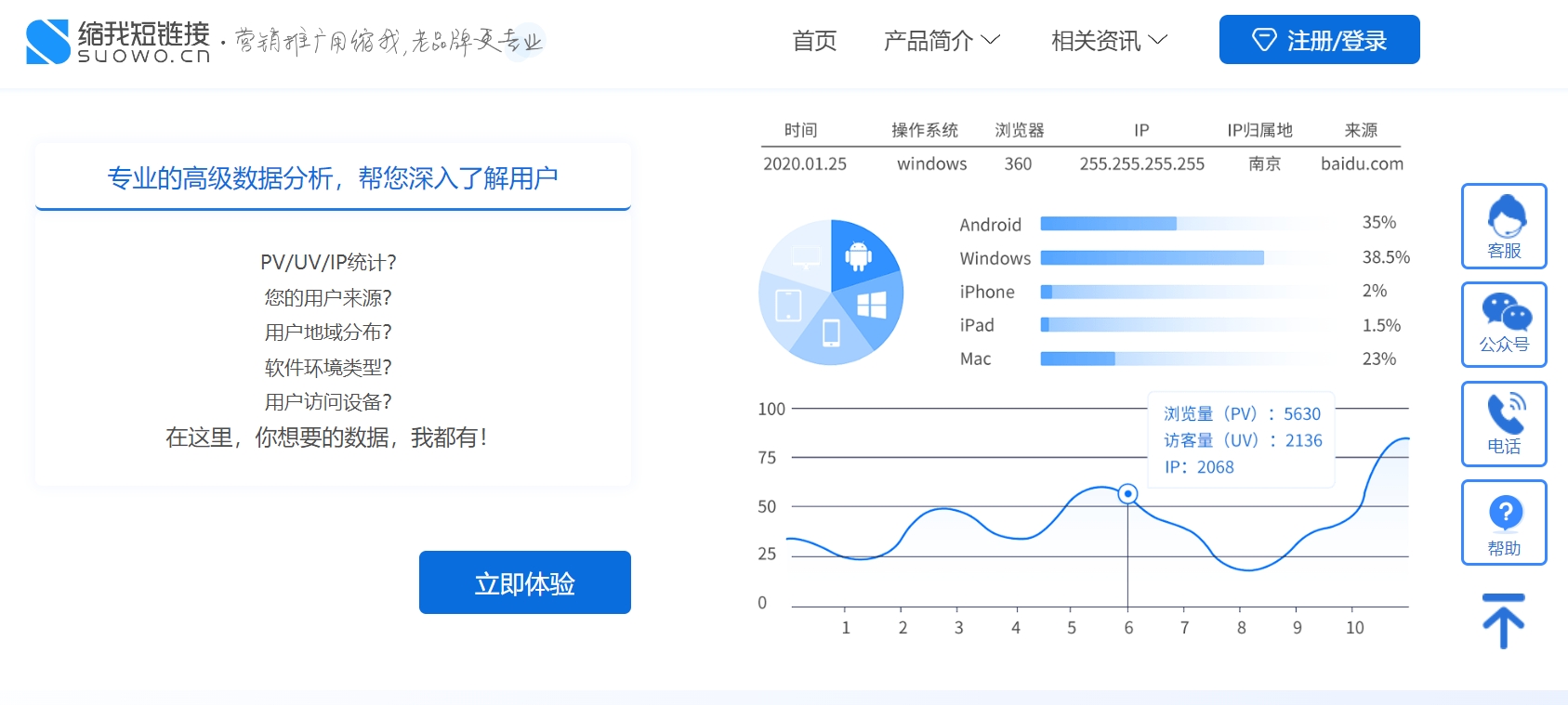The height and width of the screenshot is (705, 1568).
Task: Click the phone icon in pie chart
Action: 831,332
